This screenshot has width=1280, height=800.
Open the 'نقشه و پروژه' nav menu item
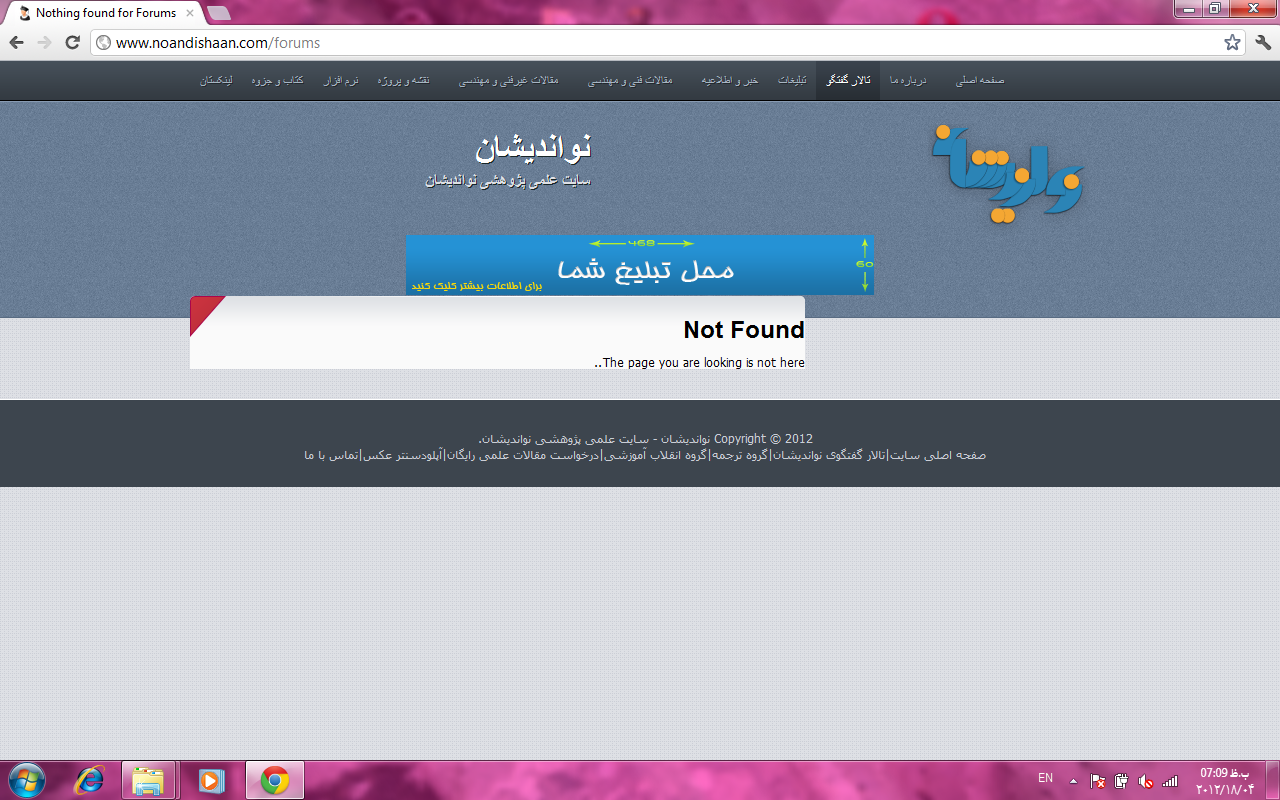(x=404, y=80)
